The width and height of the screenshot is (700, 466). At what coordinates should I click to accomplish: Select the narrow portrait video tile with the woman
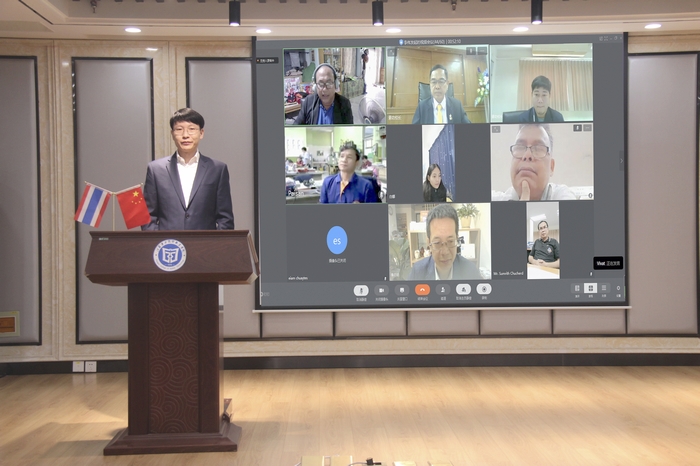pos(438,163)
